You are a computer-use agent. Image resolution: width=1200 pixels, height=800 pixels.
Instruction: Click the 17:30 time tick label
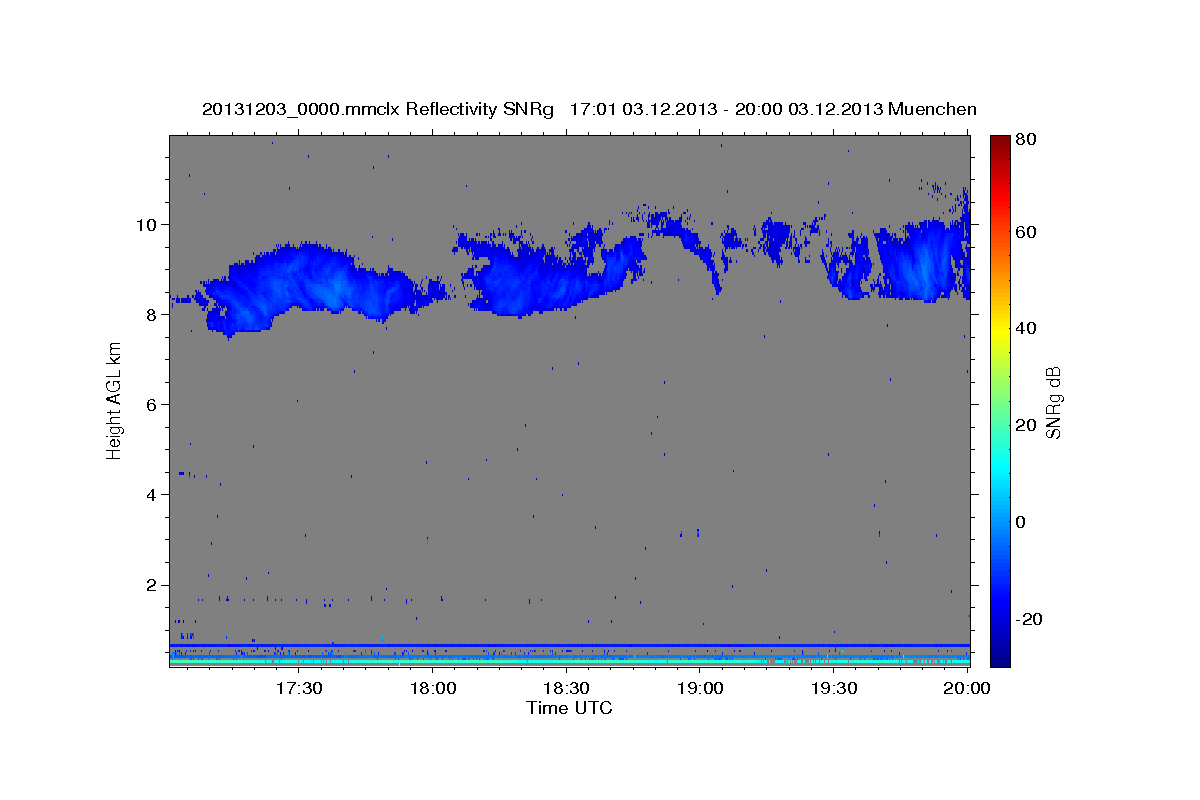pyautogui.click(x=299, y=689)
